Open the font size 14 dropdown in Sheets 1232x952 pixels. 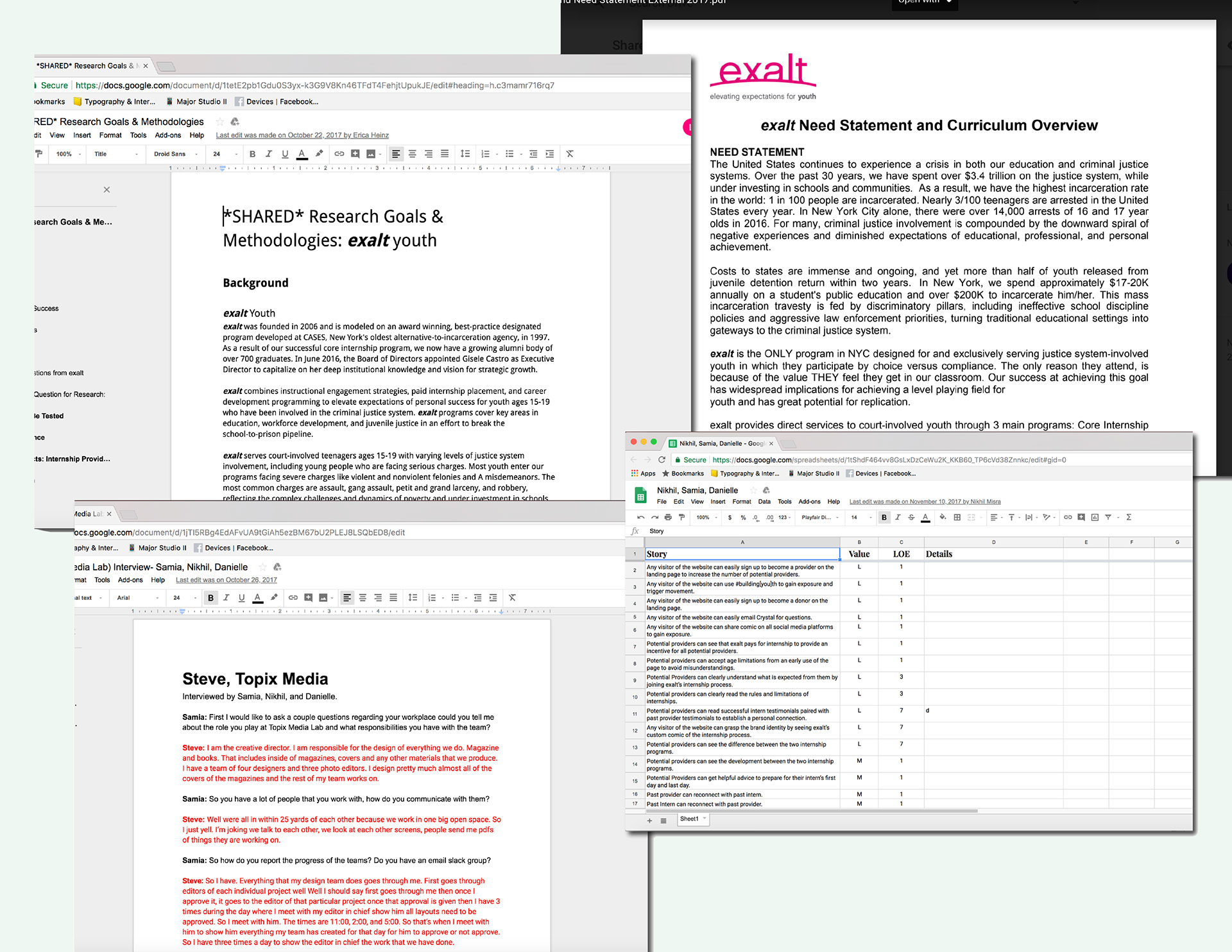[861, 517]
